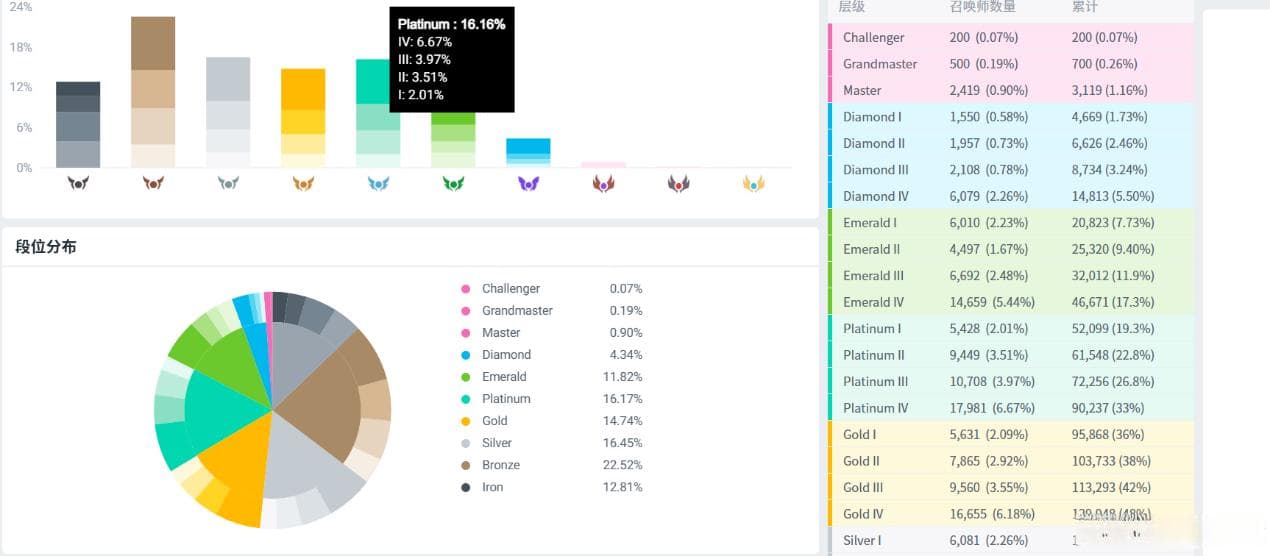Click the Silver rank emblem under the bar chart
This screenshot has height=556, width=1270.
point(228,183)
